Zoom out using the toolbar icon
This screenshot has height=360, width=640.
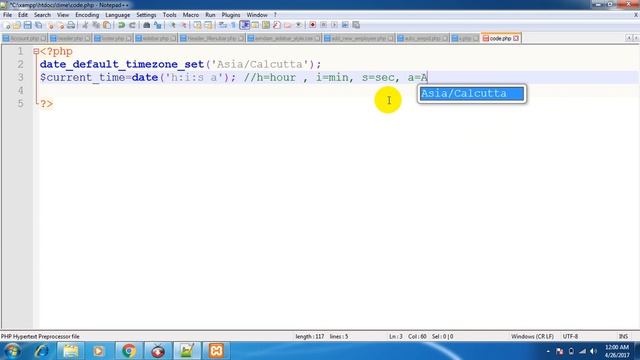pyautogui.click(x=184, y=25)
